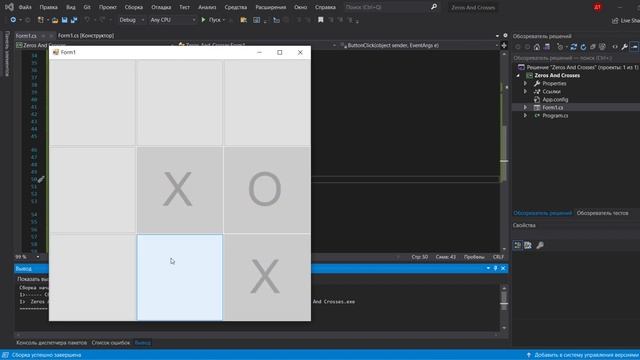The image size is (640, 360).
Task: Click the find in files toolbar icon
Action: [243, 20]
